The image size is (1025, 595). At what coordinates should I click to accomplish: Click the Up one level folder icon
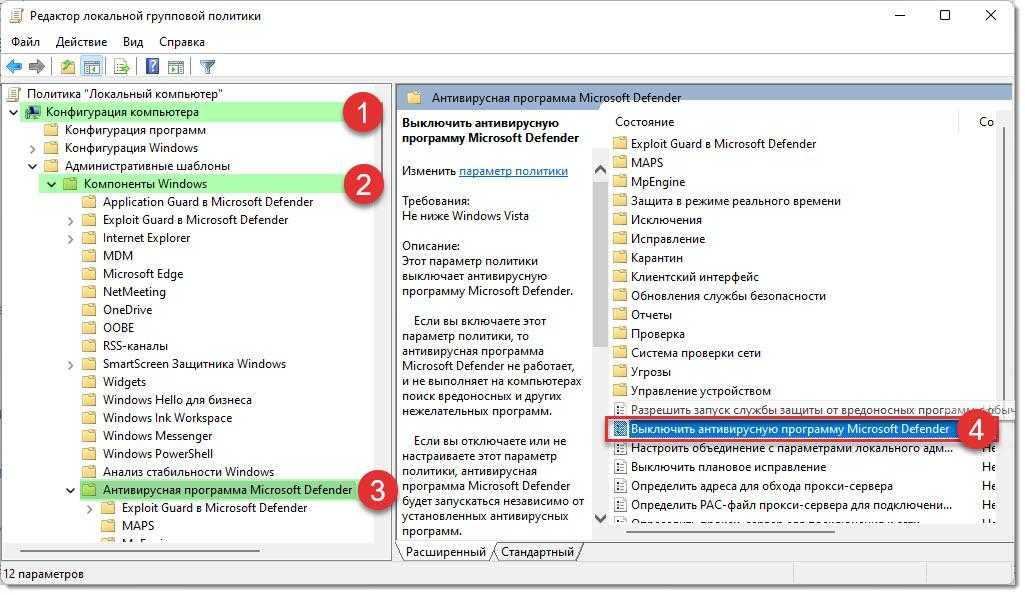(x=67, y=66)
